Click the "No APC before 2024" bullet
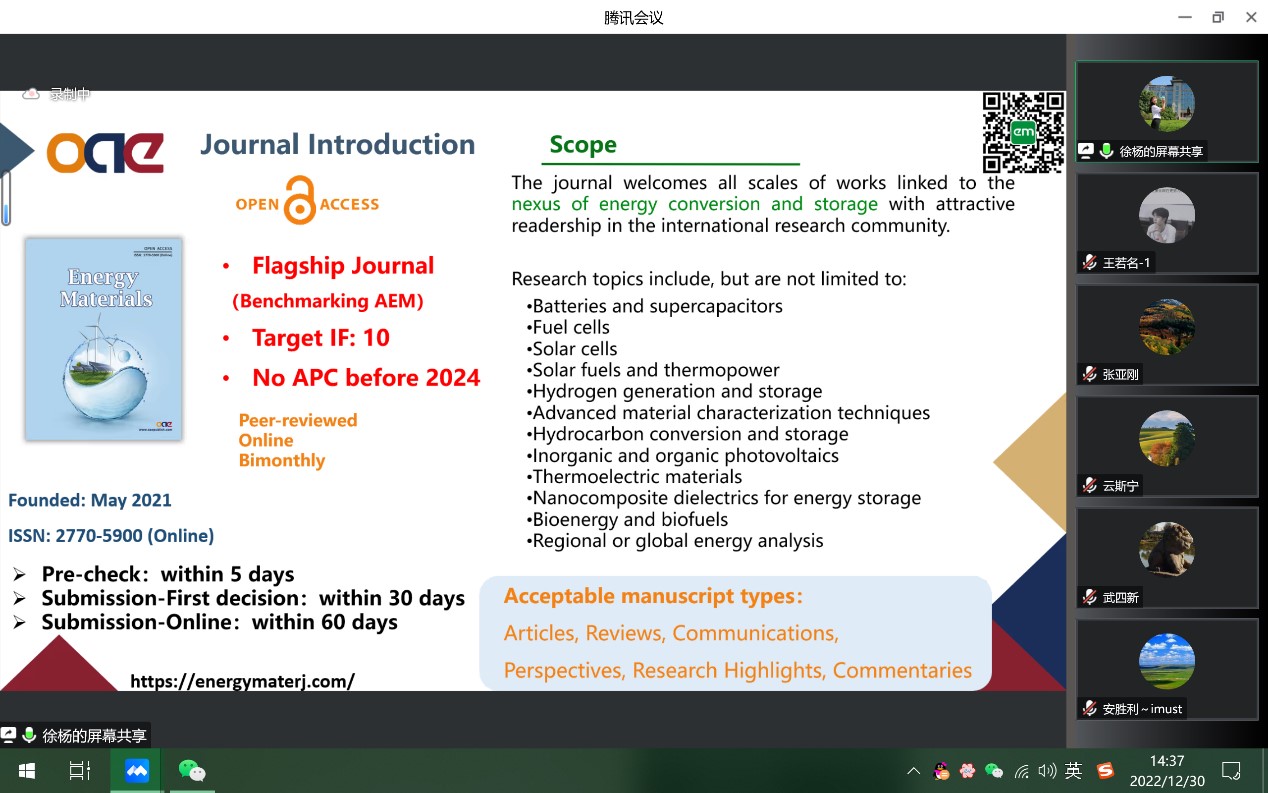Viewport: 1268px width, 793px height. 366,378
